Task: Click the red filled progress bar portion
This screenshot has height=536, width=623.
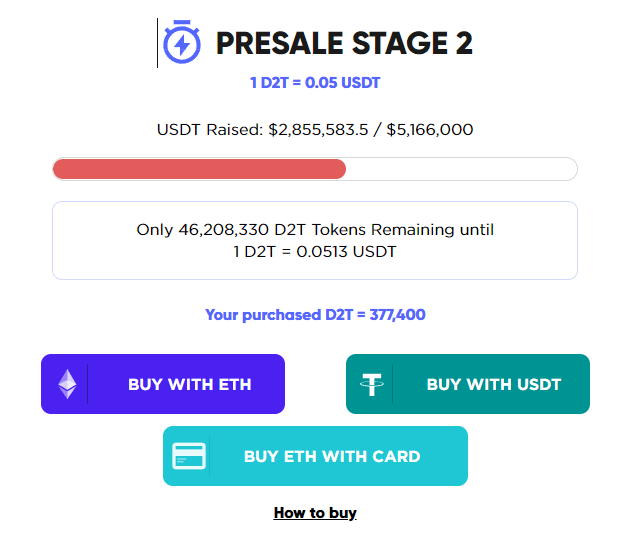Action: [x=199, y=169]
